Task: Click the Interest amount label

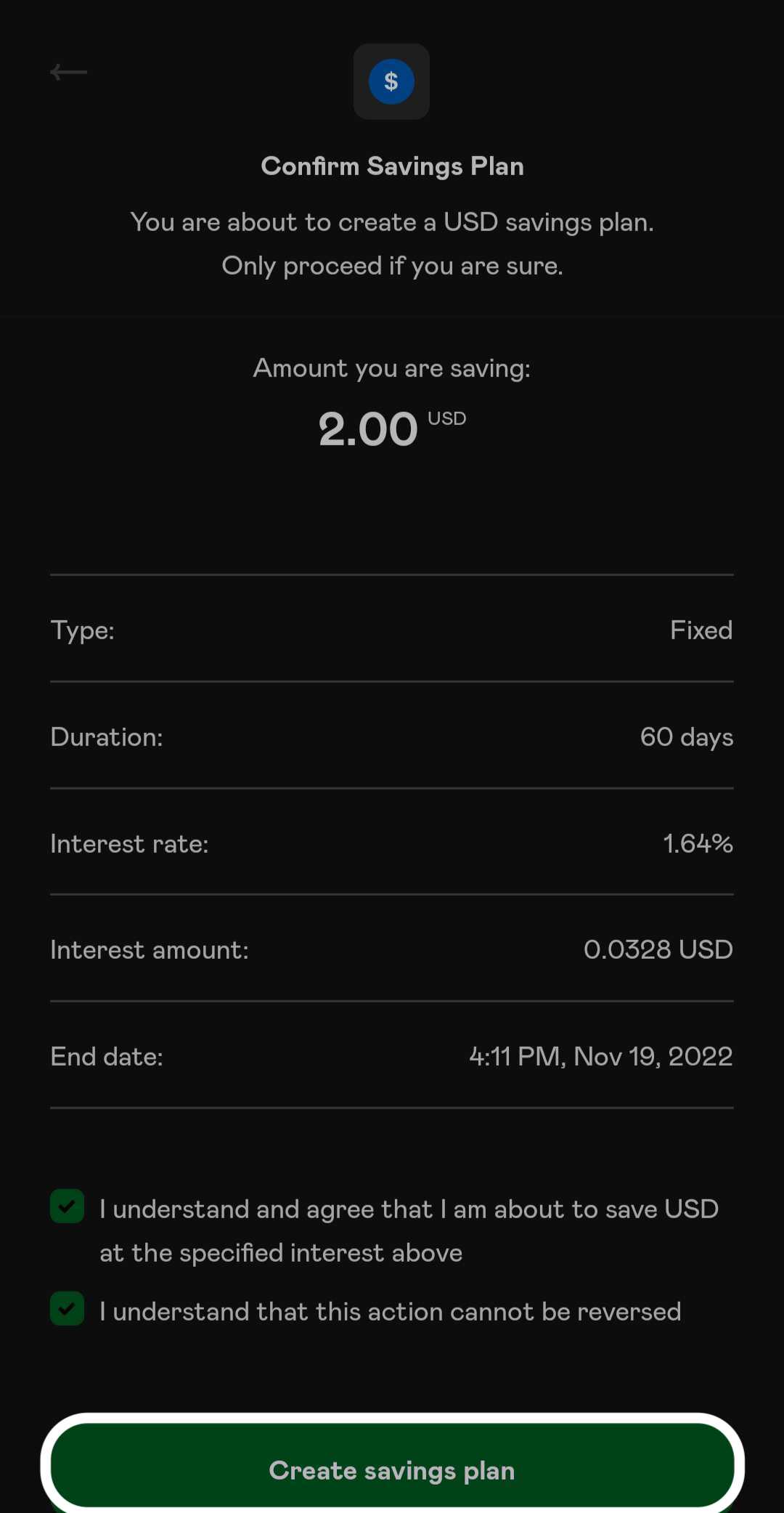Action: (150, 949)
